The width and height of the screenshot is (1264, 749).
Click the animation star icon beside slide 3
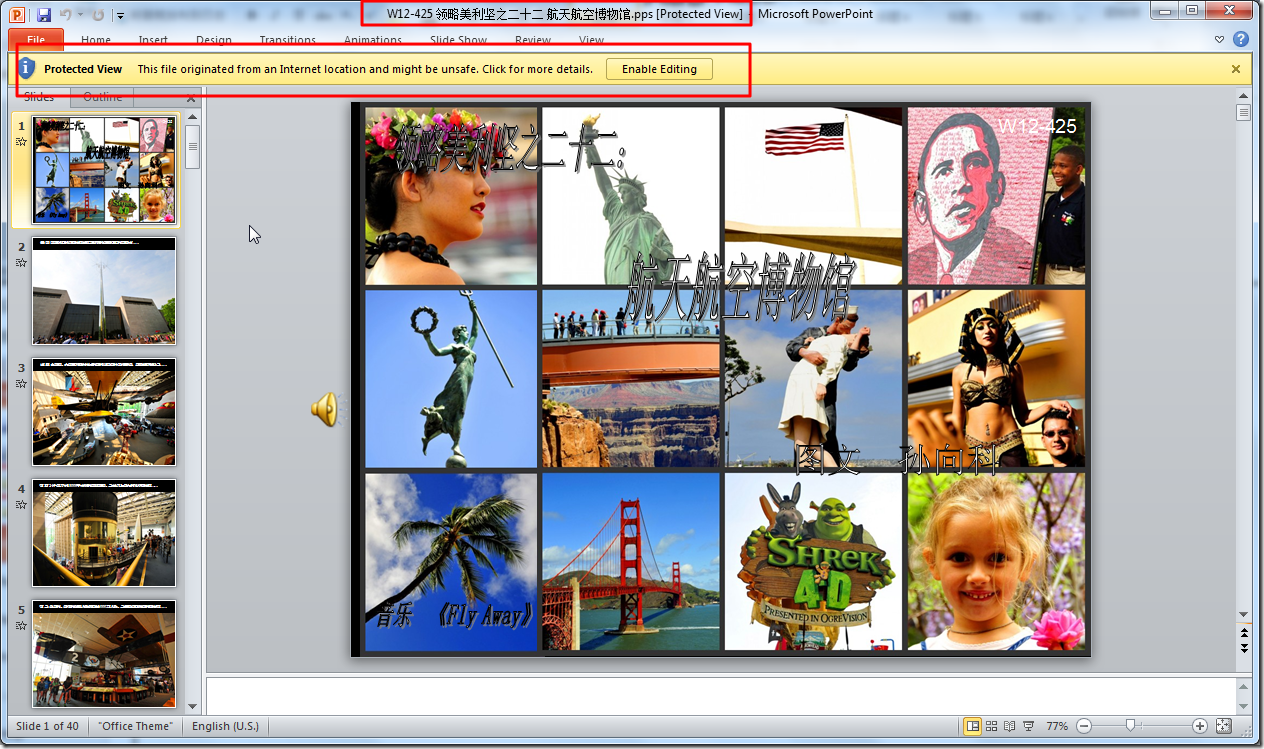click(x=21, y=384)
